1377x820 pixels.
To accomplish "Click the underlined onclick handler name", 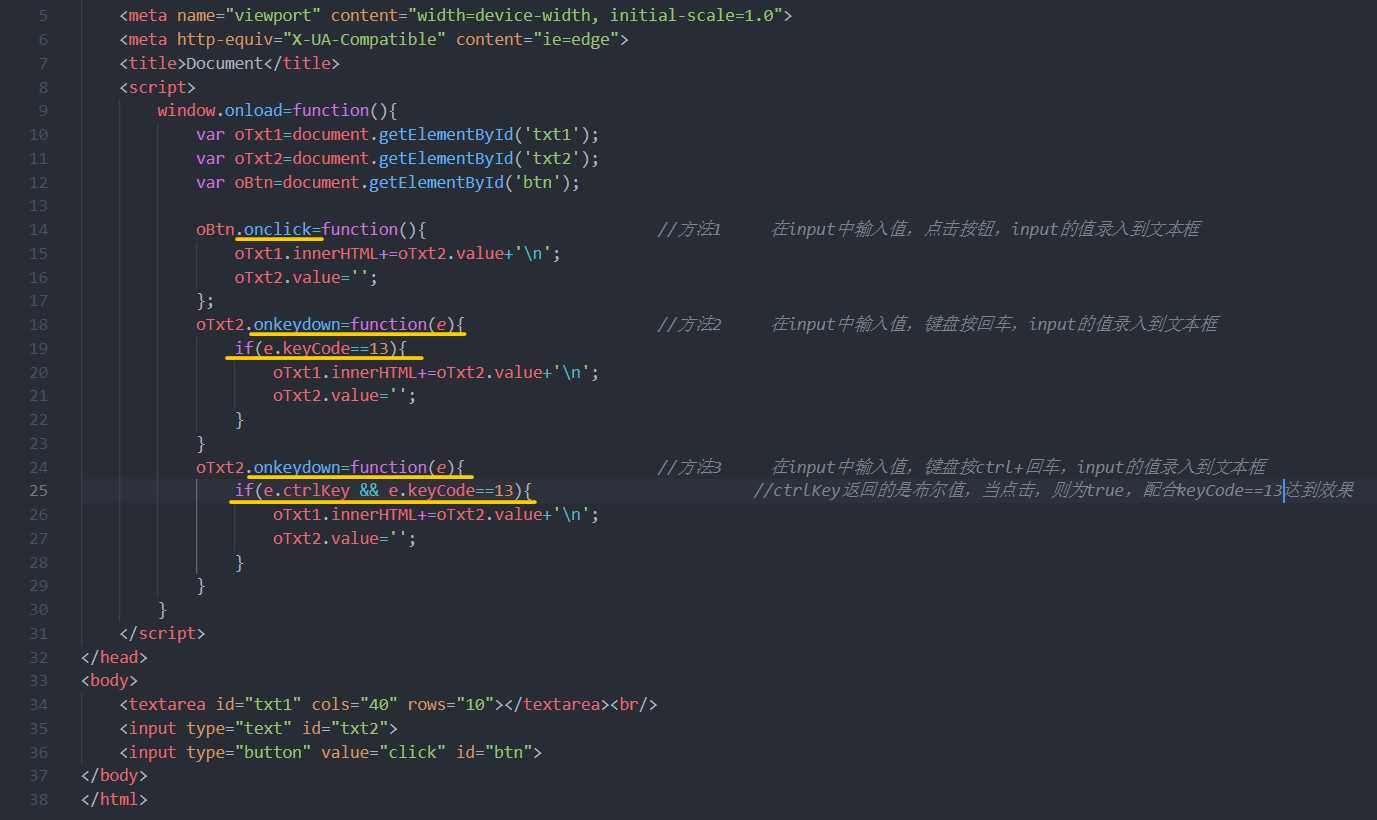I will click(x=279, y=230).
